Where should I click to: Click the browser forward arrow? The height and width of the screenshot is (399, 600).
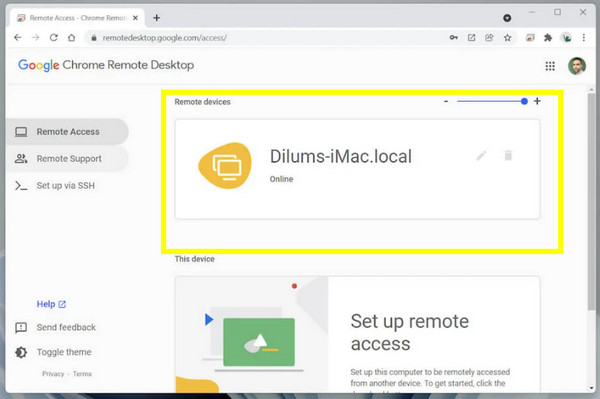(x=36, y=37)
